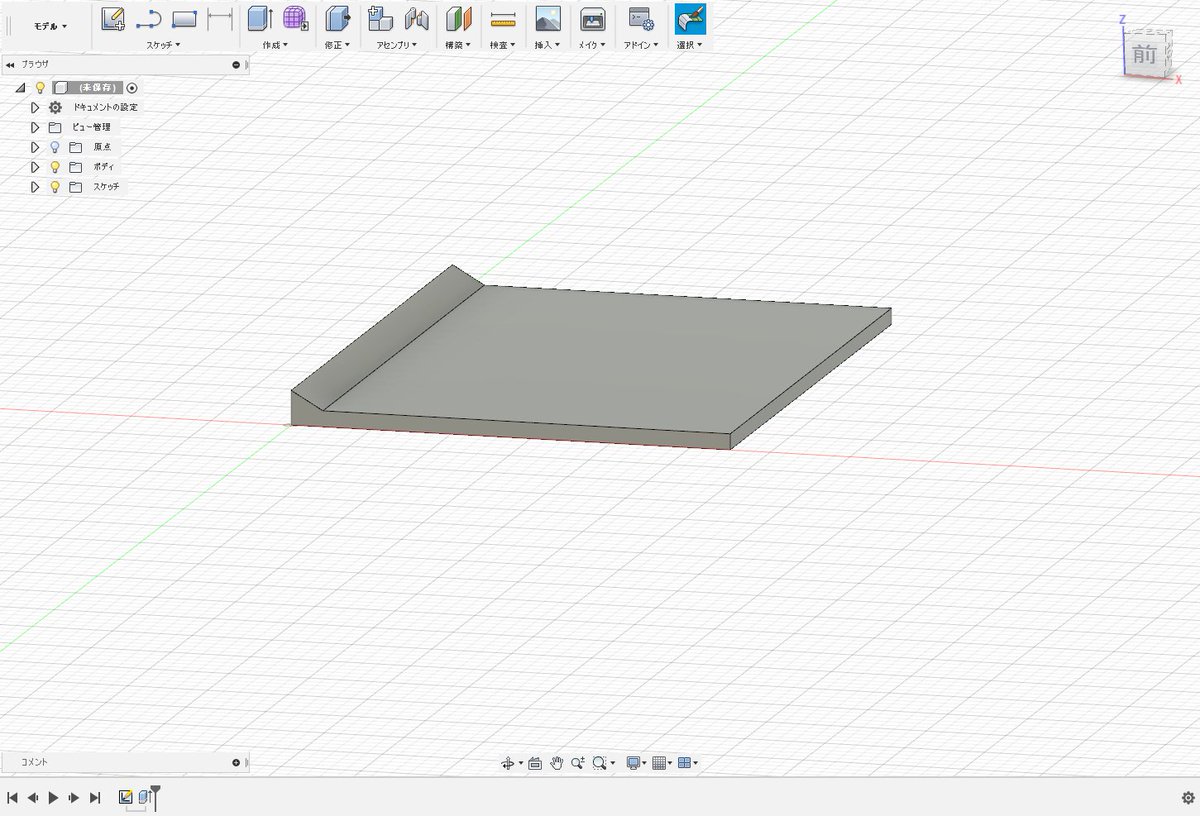Open the 修正 menu
This screenshot has width=1200, height=816.
[337, 45]
